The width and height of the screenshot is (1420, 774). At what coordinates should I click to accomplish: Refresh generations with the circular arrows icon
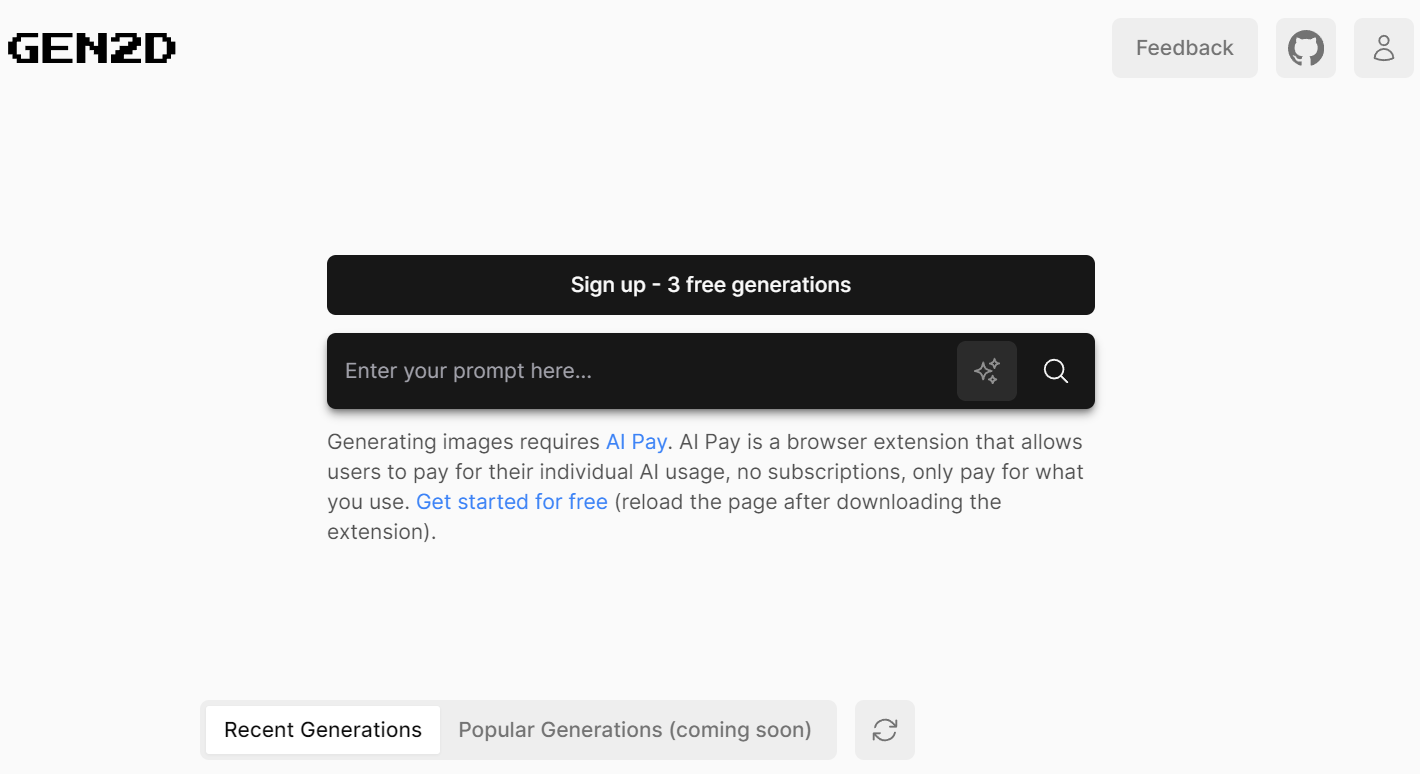pyautogui.click(x=885, y=730)
